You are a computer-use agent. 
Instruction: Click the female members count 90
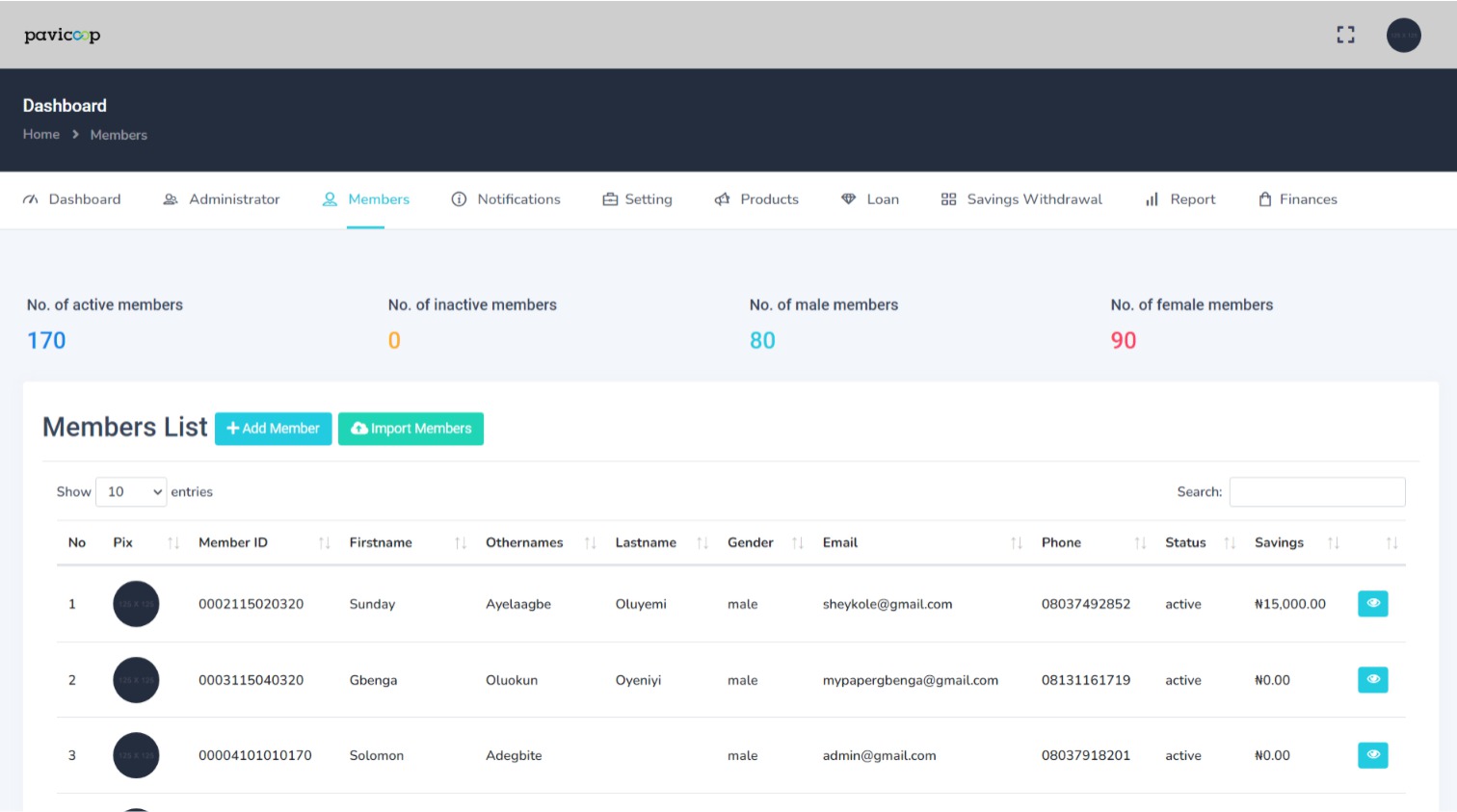[1124, 340]
